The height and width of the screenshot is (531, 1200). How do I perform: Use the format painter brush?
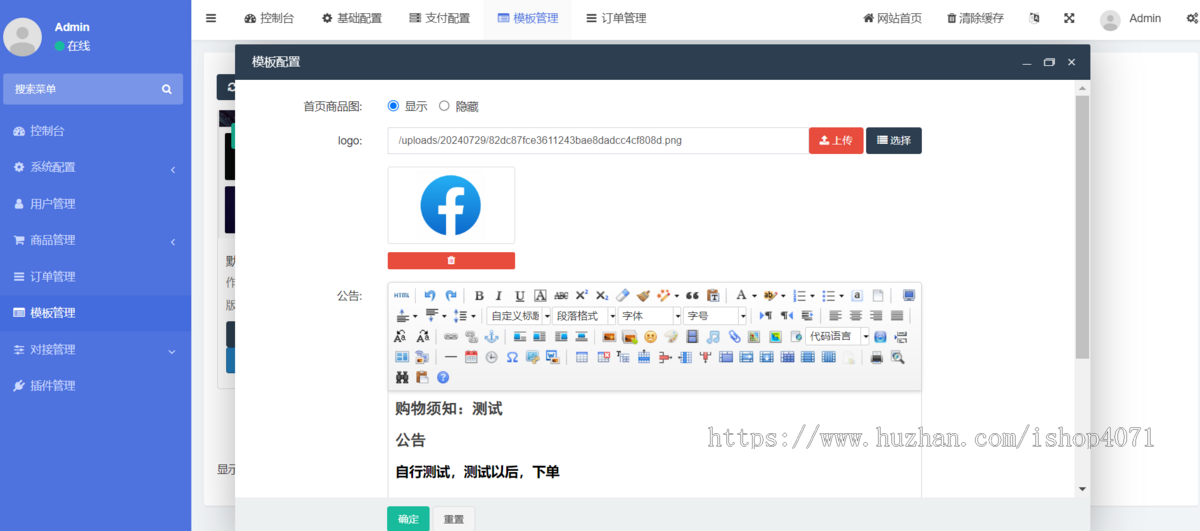tap(643, 296)
